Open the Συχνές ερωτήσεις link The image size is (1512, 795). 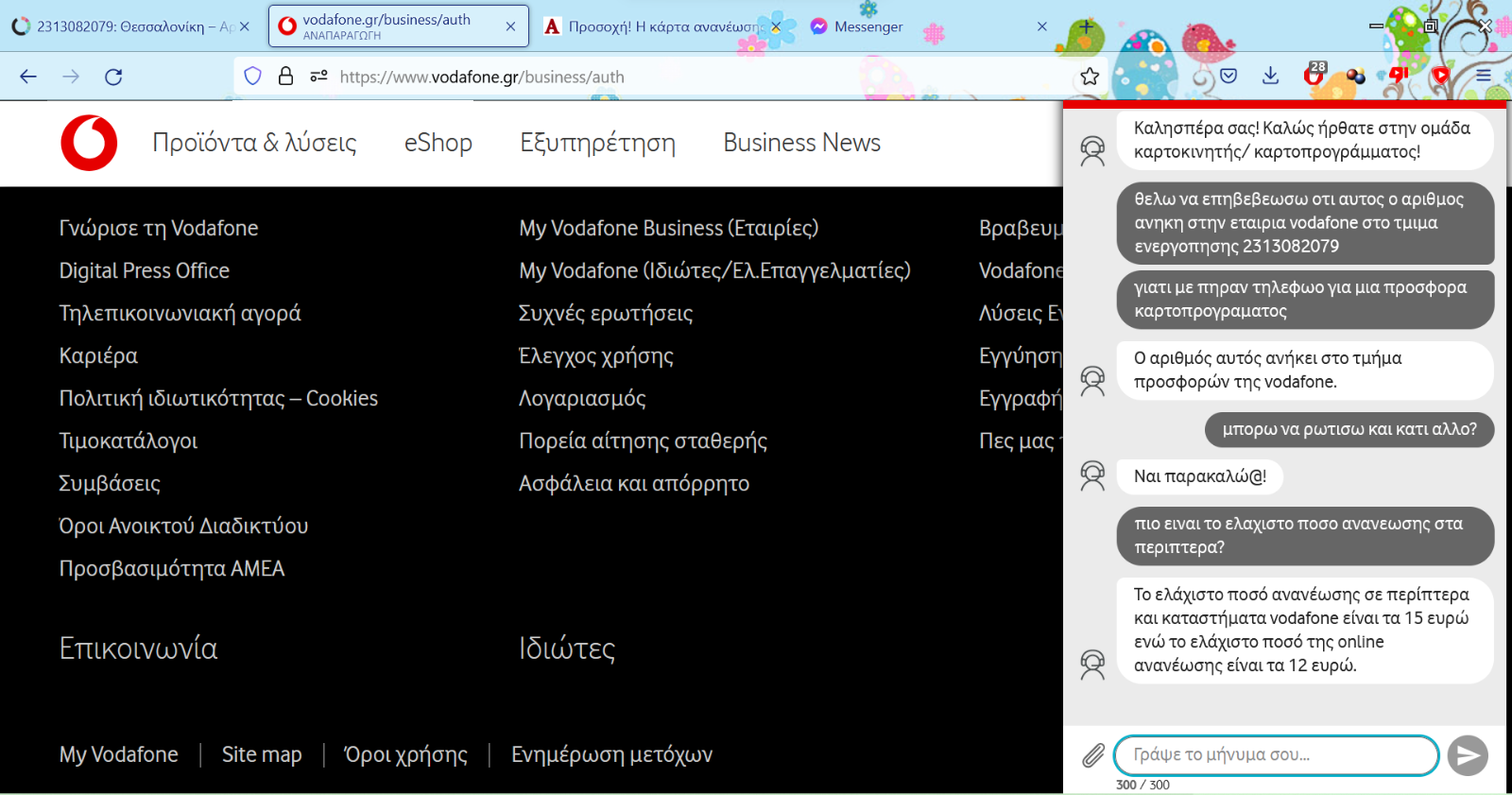tap(606, 313)
